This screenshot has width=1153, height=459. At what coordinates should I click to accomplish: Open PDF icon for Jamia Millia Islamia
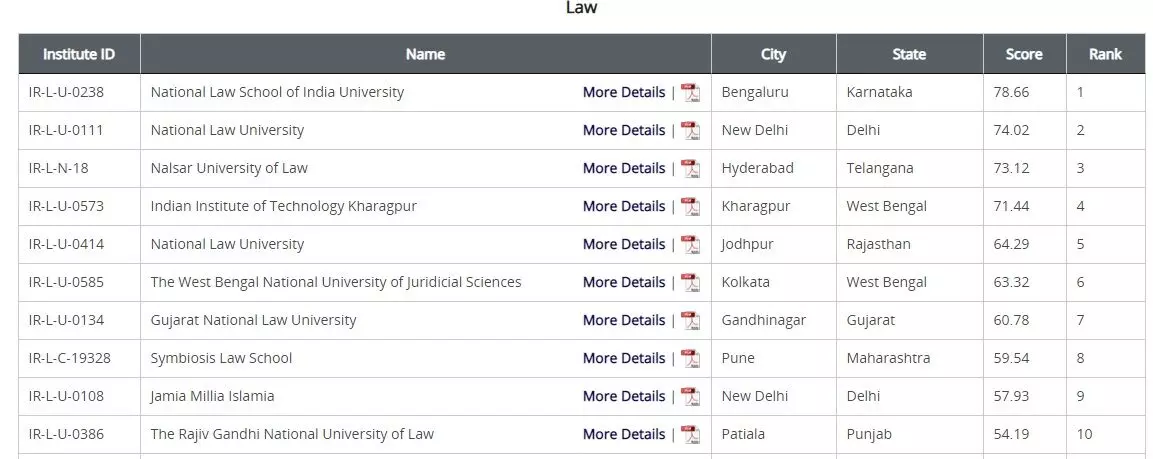690,396
